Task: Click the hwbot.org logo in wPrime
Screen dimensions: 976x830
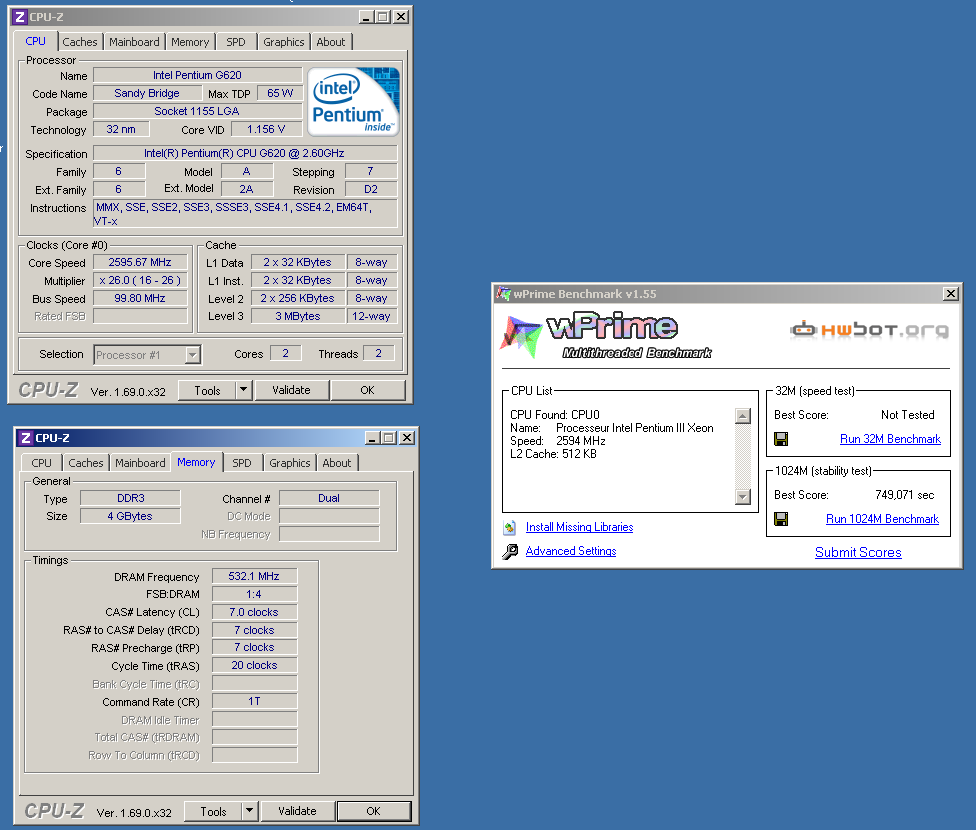Action: point(870,329)
